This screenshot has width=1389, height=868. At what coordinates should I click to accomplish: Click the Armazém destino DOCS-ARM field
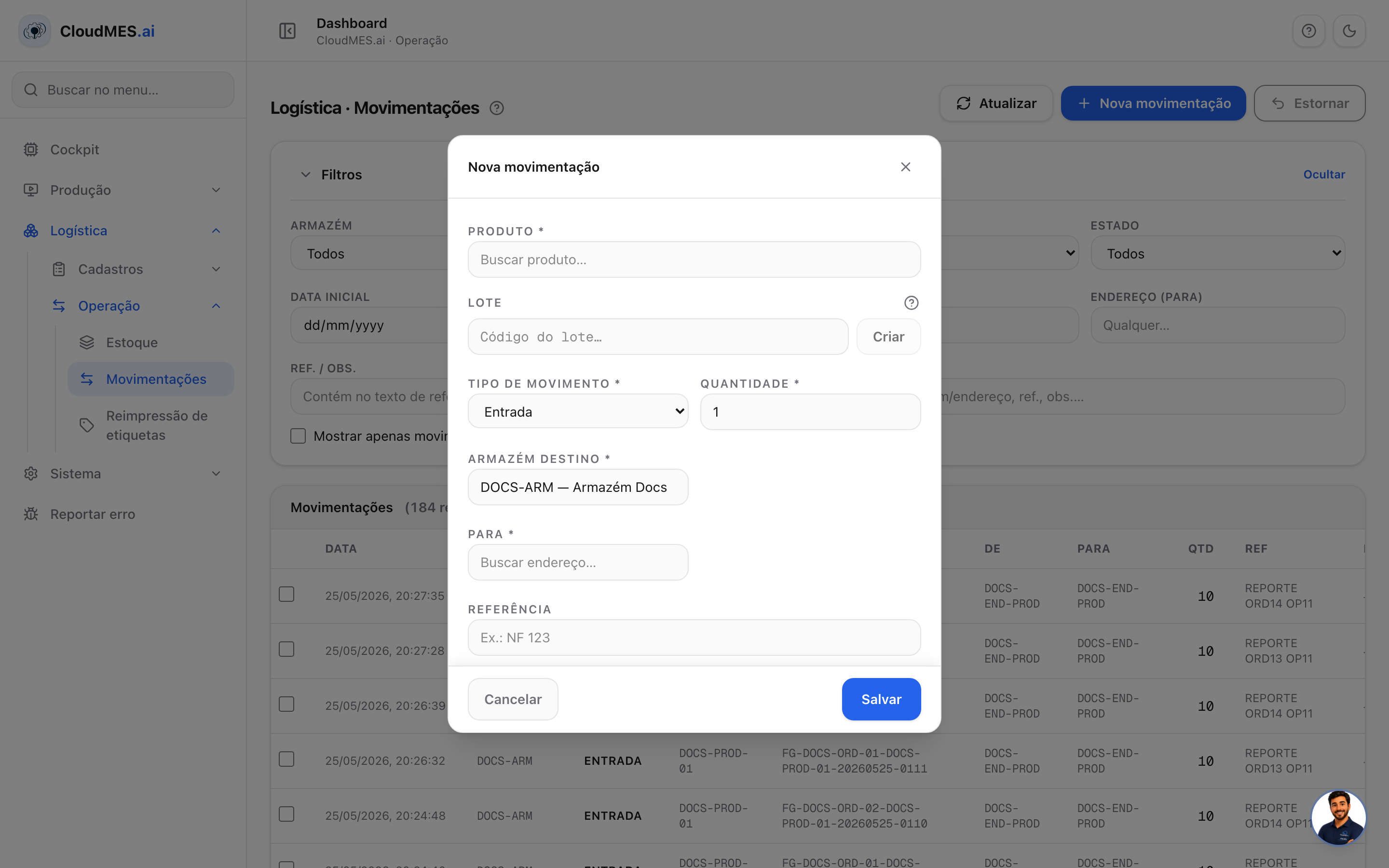click(578, 487)
